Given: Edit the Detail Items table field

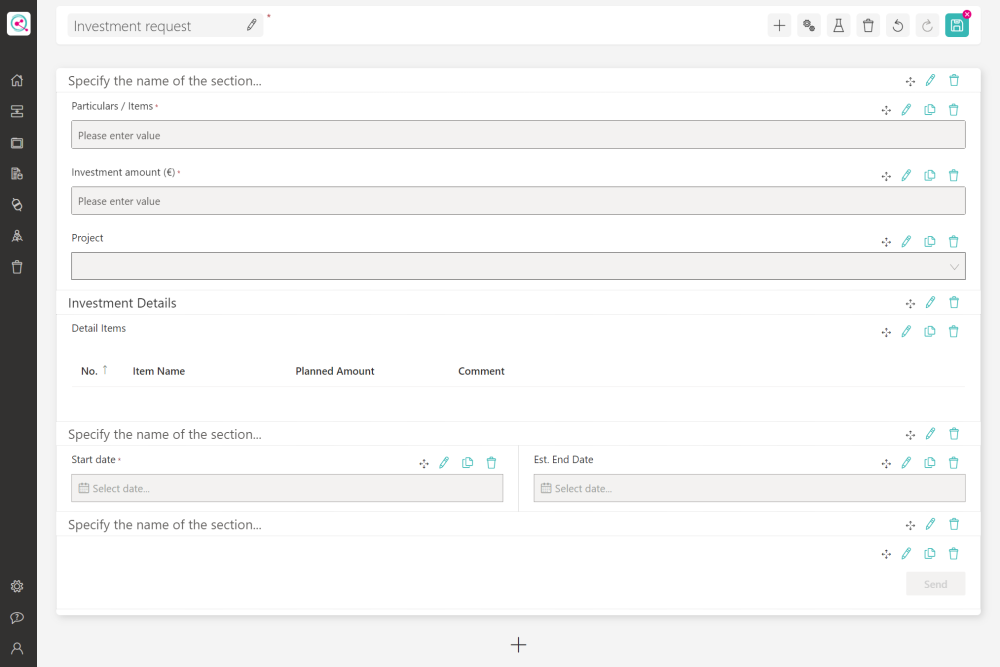Looking at the screenshot, I should click(x=906, y=332).
